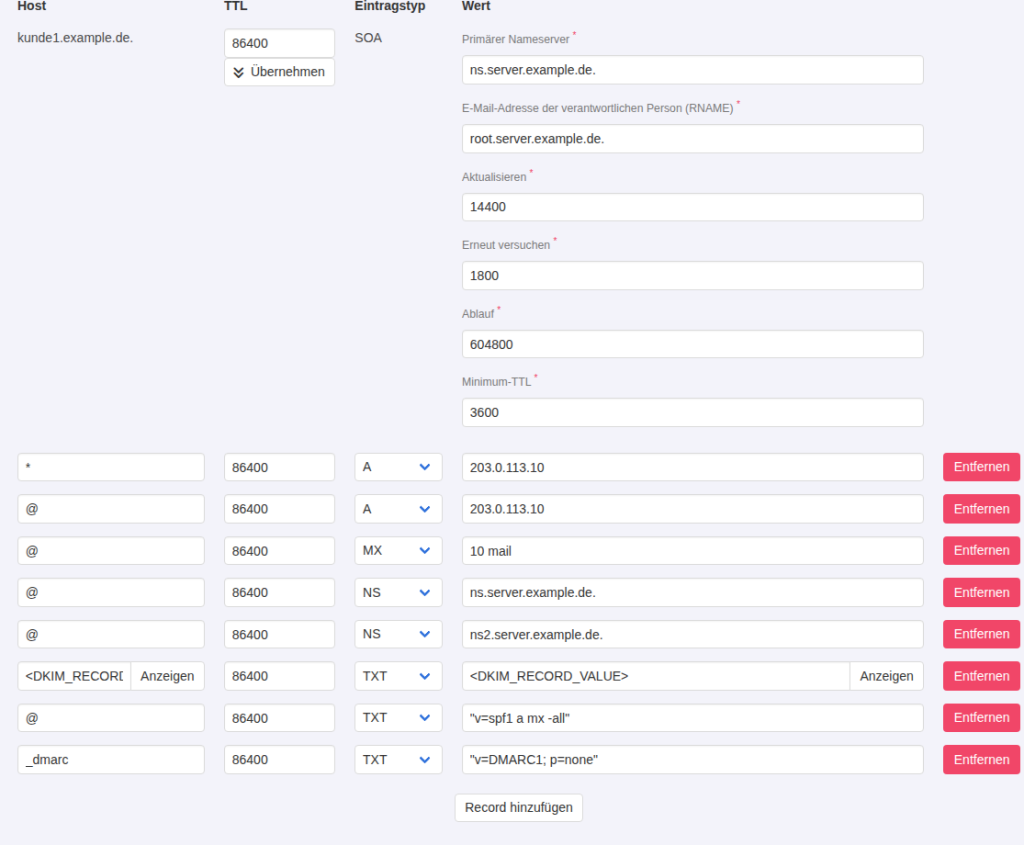Click TTL field of the wildcard row

(279, 468)
